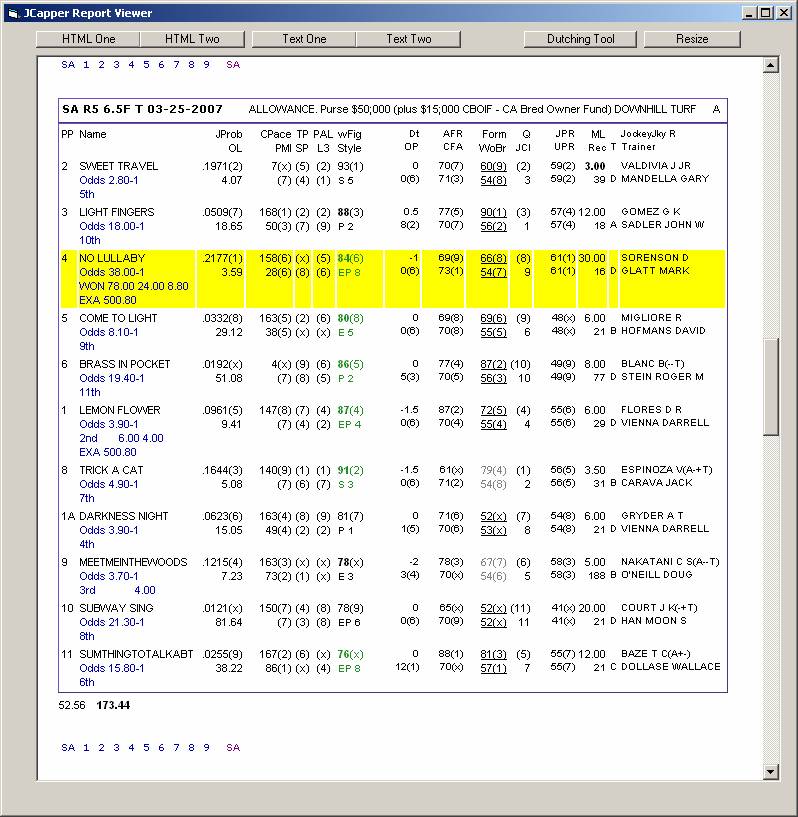The width and height of the screenshot is (798, 817).
Task: Click the first SA link in top navigation
Action: pyautogui.click(x=68, y=65)
